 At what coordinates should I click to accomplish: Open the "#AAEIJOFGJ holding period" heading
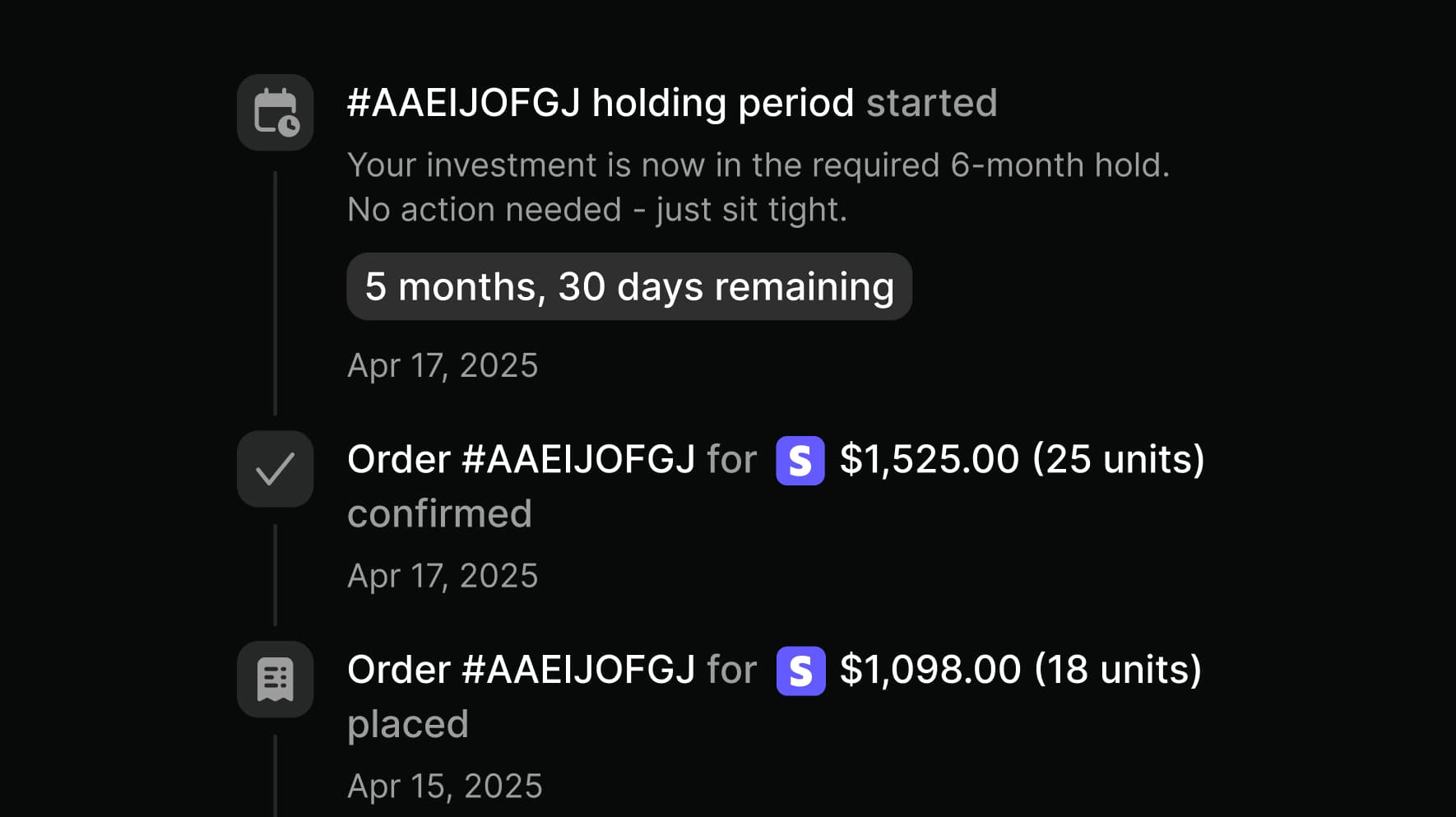pos(600,104)
